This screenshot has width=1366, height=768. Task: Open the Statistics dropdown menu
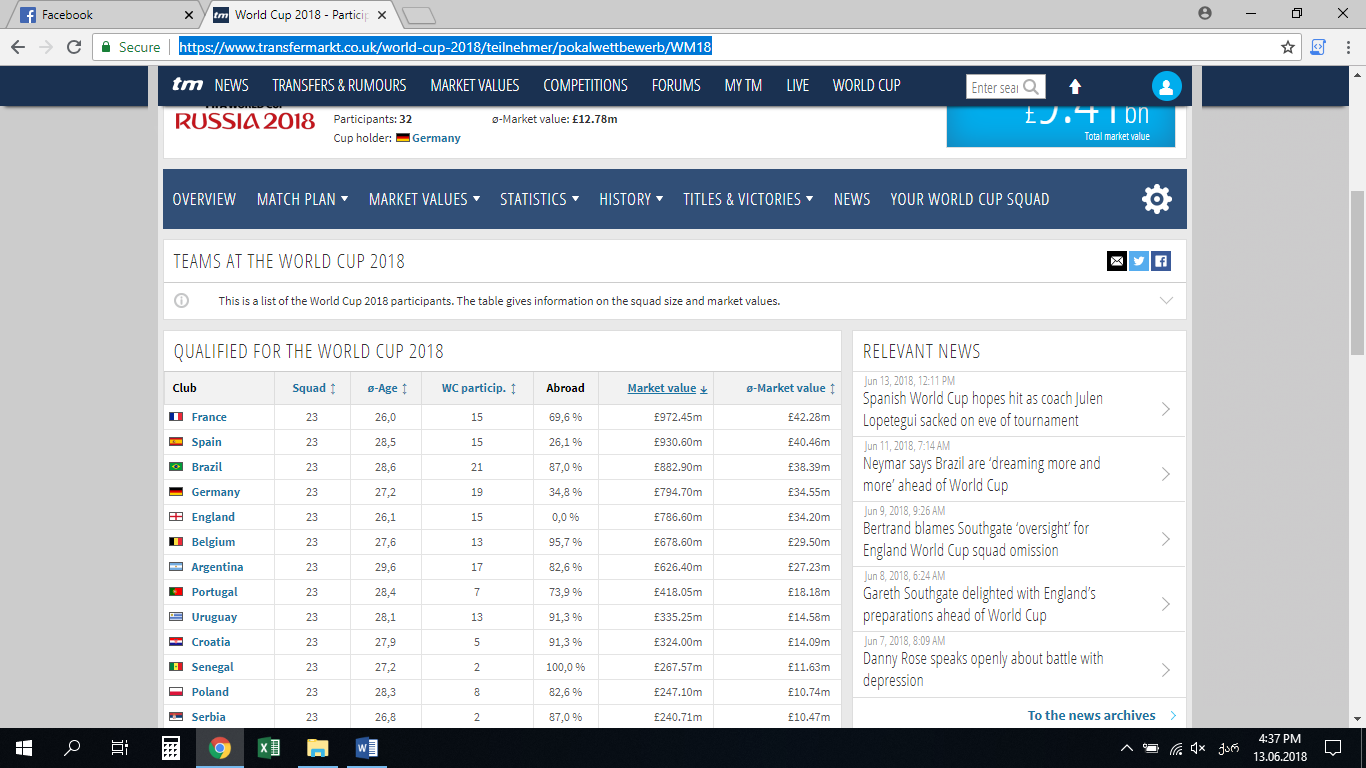(x=539, y=199)
